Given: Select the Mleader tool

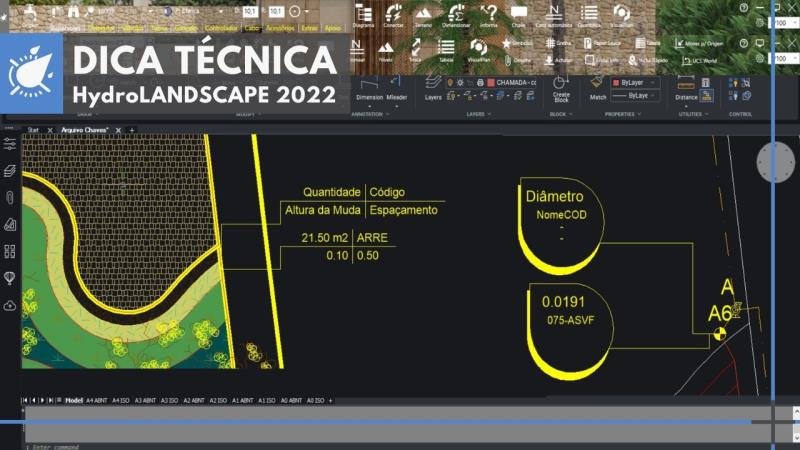Looking at the screenshot, I should coord(396,88).
